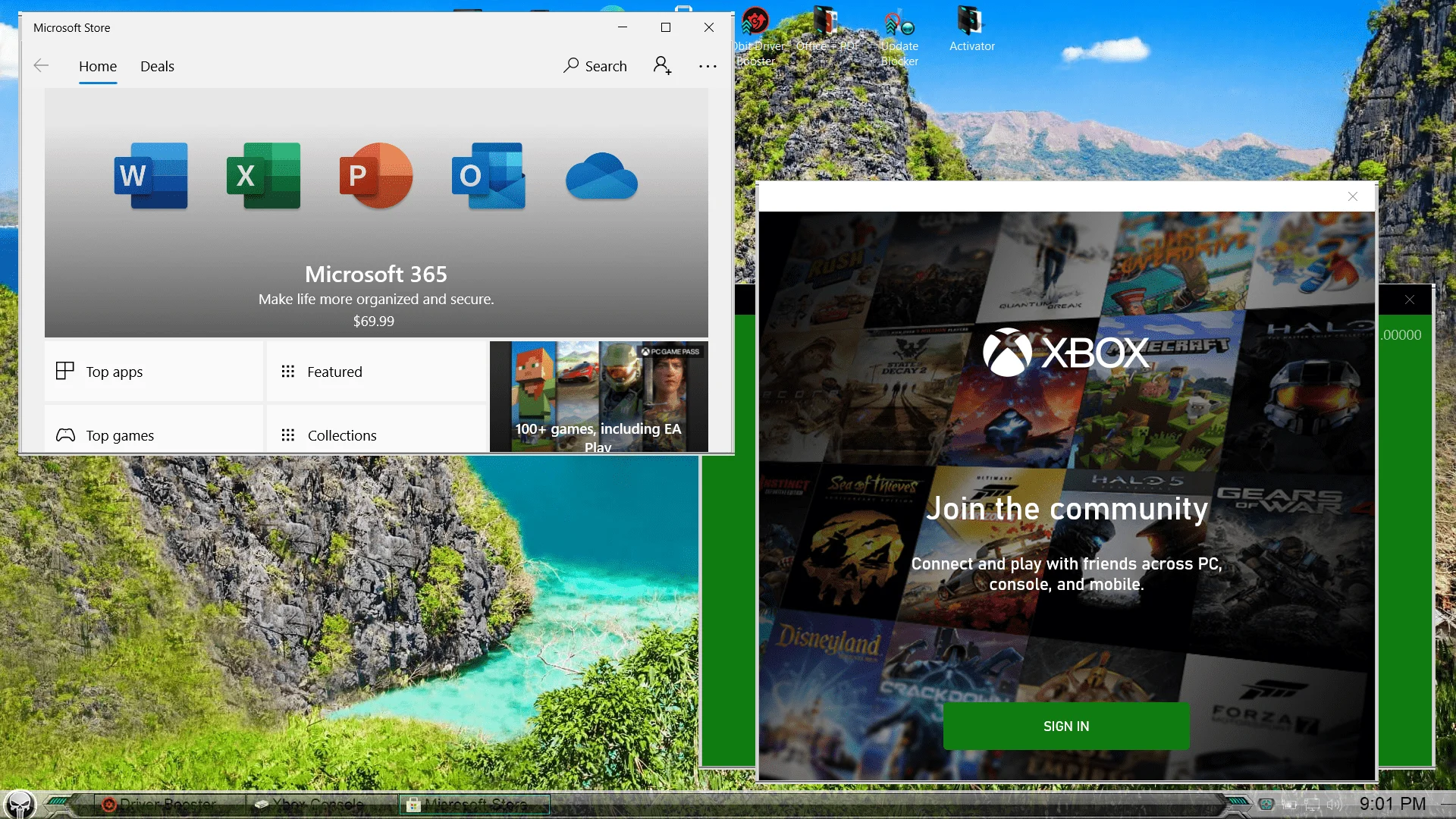Go back in the Microsoft Store
This screenshot has height=819, width=1456.
click(x=41, y=66)
